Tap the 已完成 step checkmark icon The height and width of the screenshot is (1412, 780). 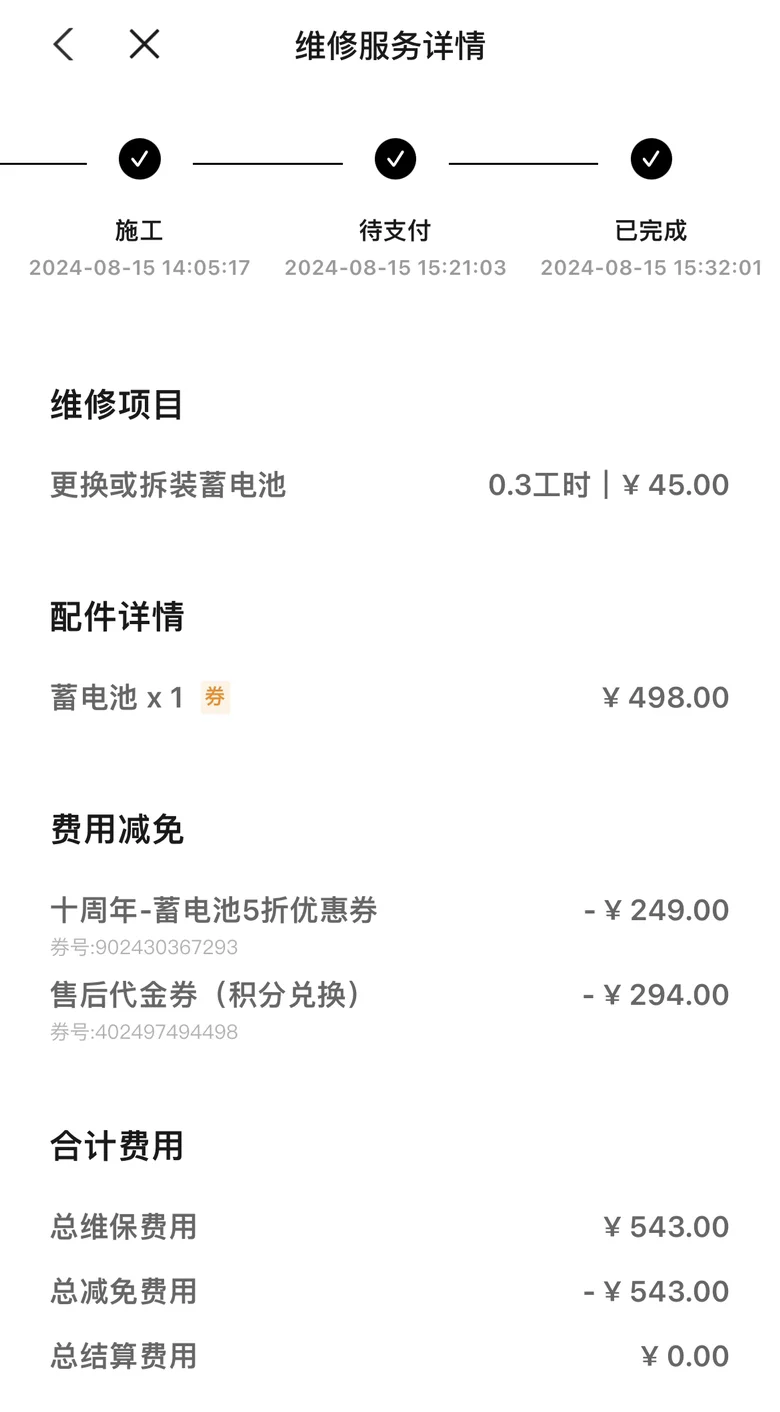651,159
